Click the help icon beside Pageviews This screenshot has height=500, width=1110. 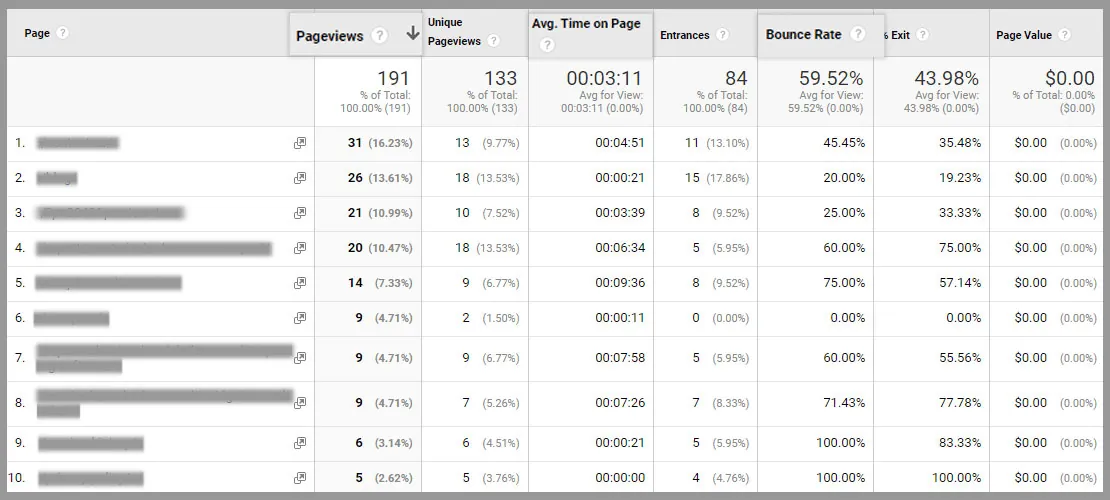pos(379,35)
